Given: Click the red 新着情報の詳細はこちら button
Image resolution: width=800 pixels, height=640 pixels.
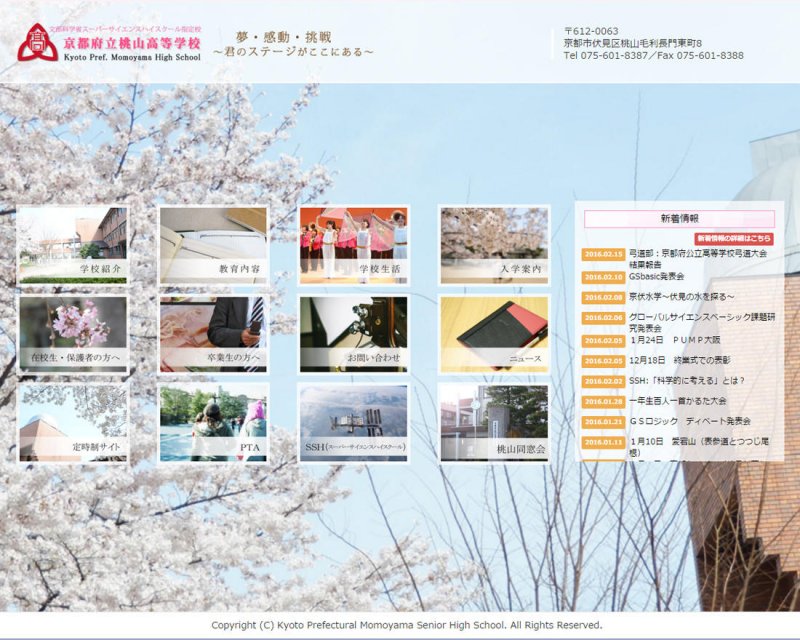Looking at the screenshot, I should point(734,239).
